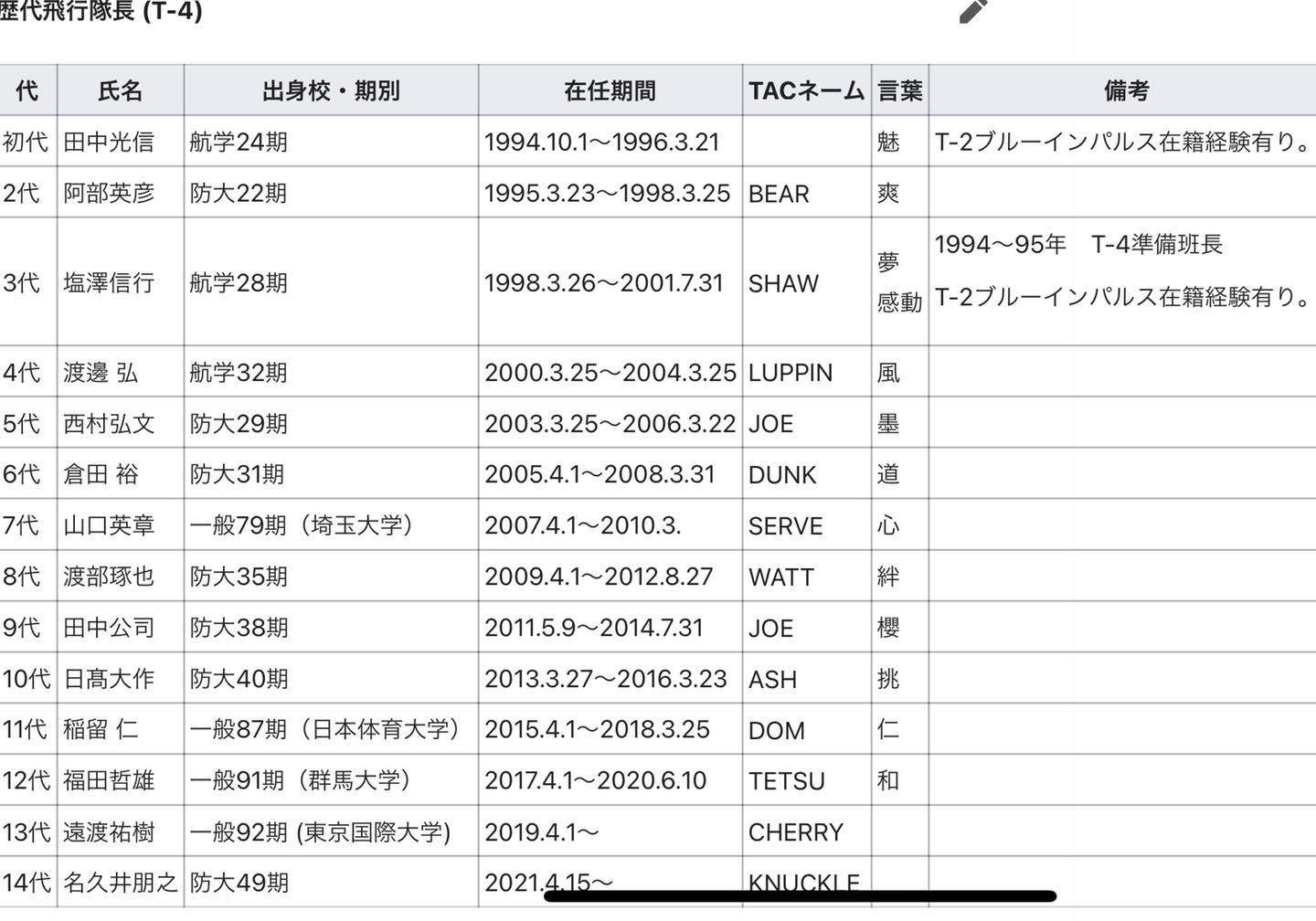The image size is (1316, 921).
Task: Tap the pencil edit icon
Action: 974,11
